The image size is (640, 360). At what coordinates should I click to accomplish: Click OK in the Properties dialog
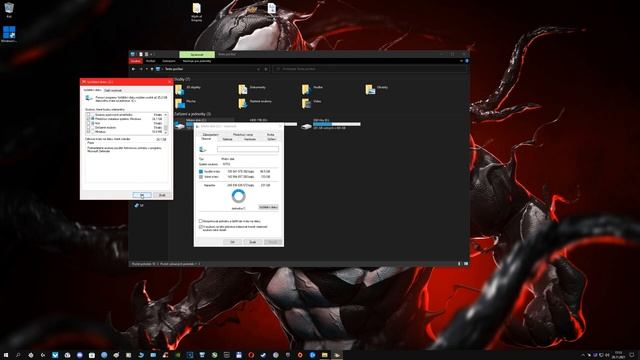pos(233,242)
